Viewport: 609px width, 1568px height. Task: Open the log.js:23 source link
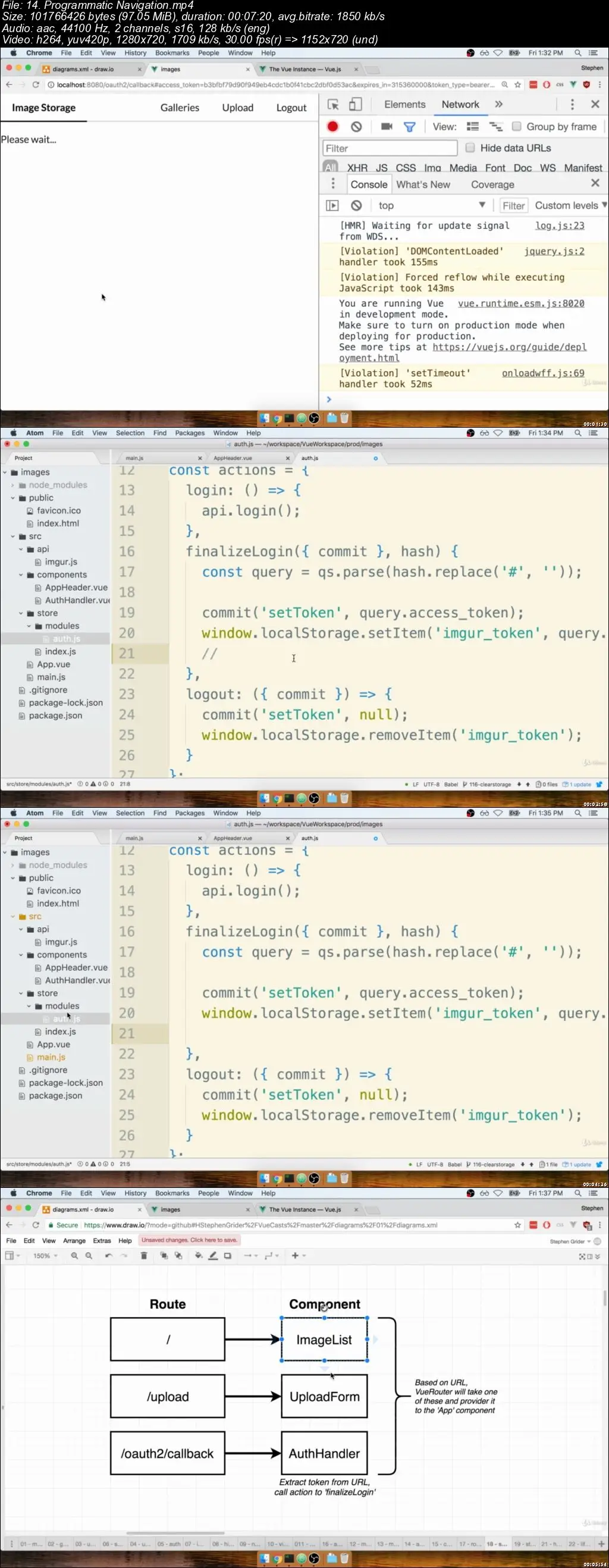coord(560,226)
